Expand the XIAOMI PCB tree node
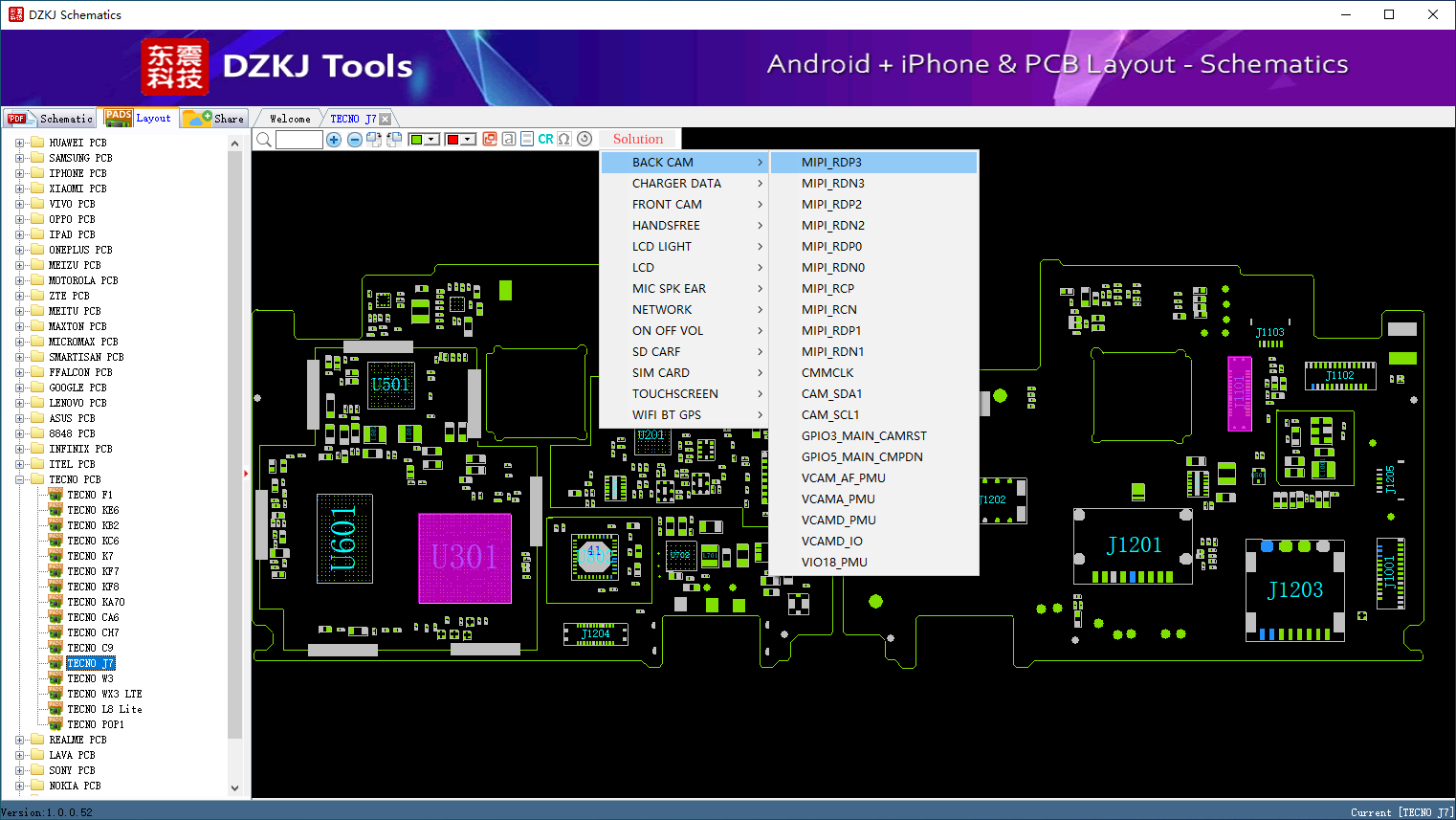The height and width of the screenshot is (820, 1456). point(19,188)
